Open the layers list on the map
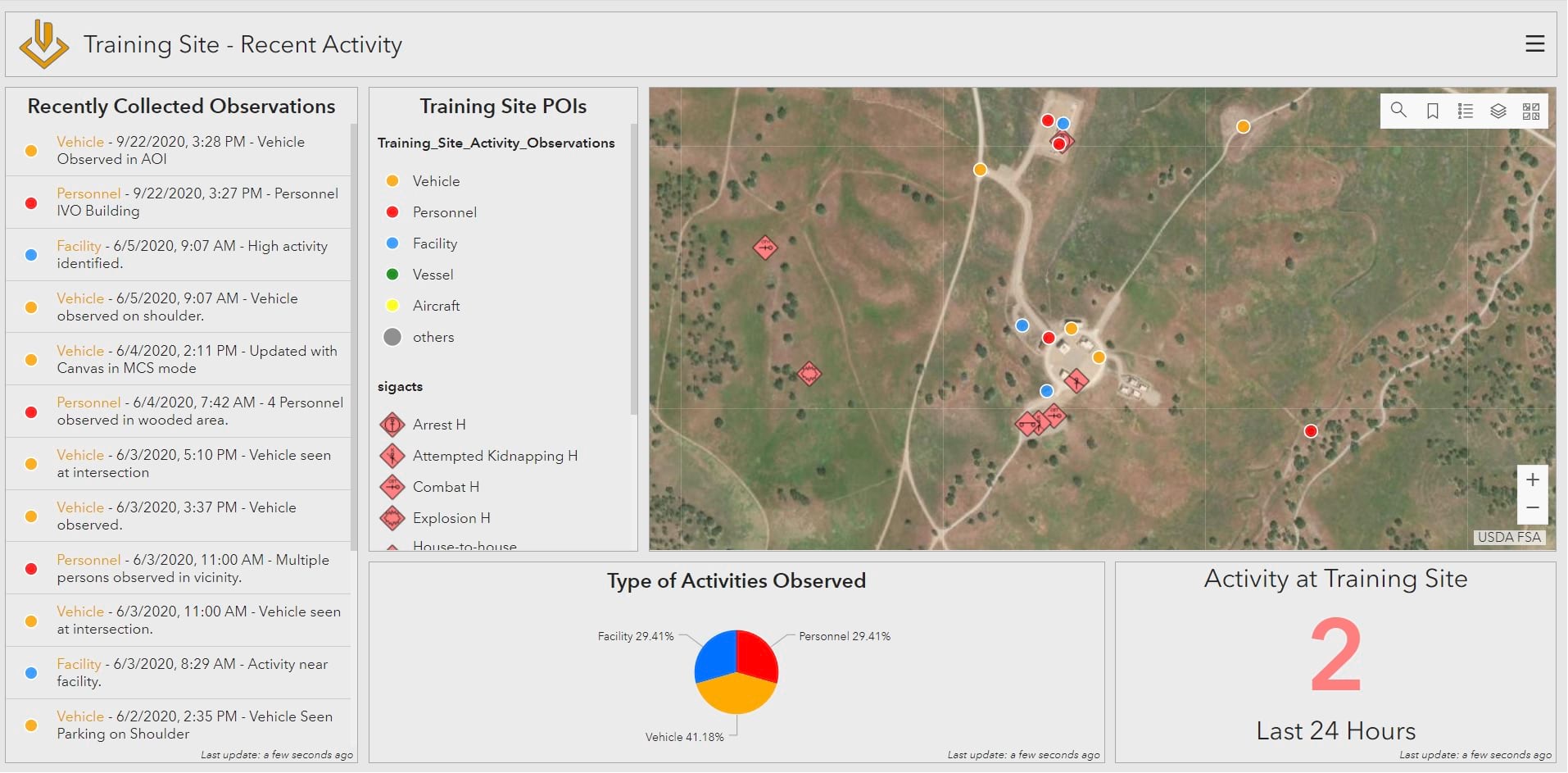The width and height of the screenshot is (1568, 773). [1498, 110]
